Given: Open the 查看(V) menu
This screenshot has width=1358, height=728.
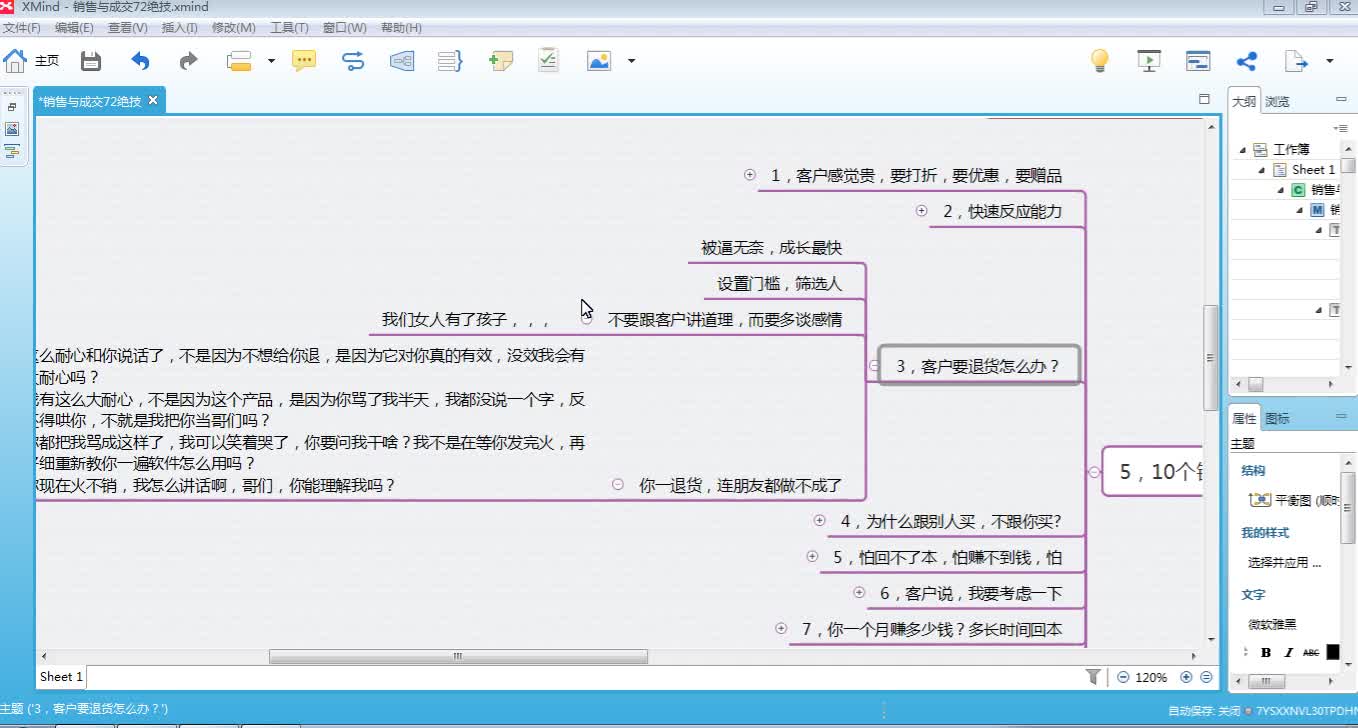Looking at the screenshot, I should [x=127, y=28].
